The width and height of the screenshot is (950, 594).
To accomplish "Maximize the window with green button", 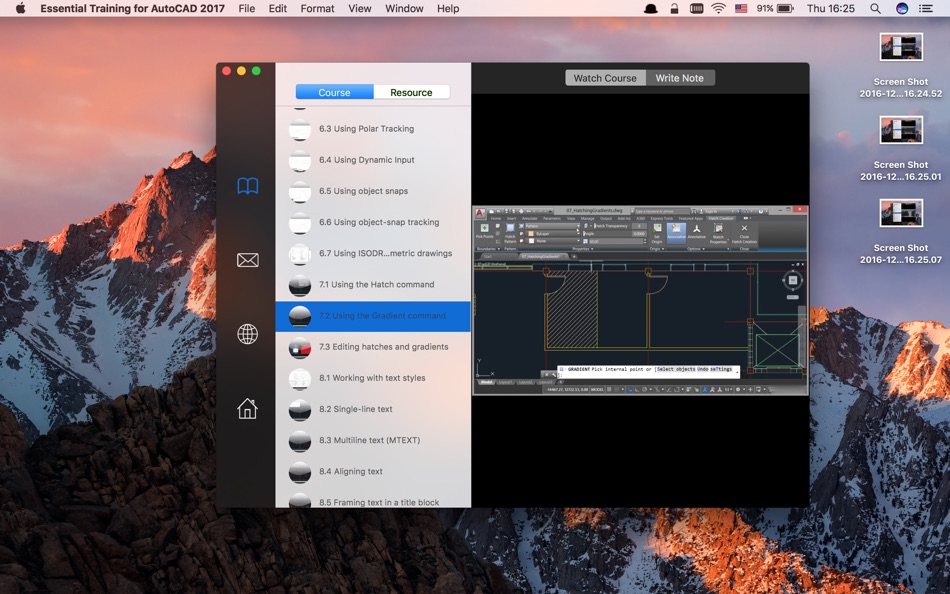I will 256,71.
